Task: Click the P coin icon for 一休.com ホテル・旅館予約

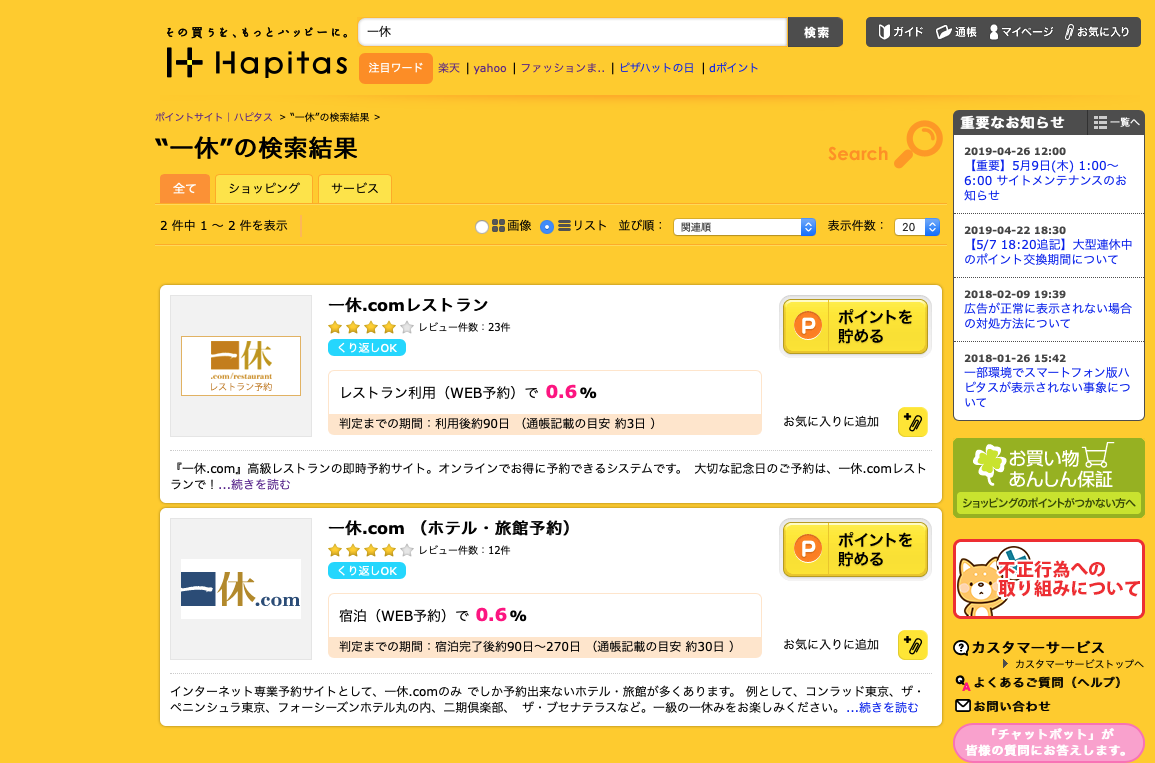Action: (807, 549)
